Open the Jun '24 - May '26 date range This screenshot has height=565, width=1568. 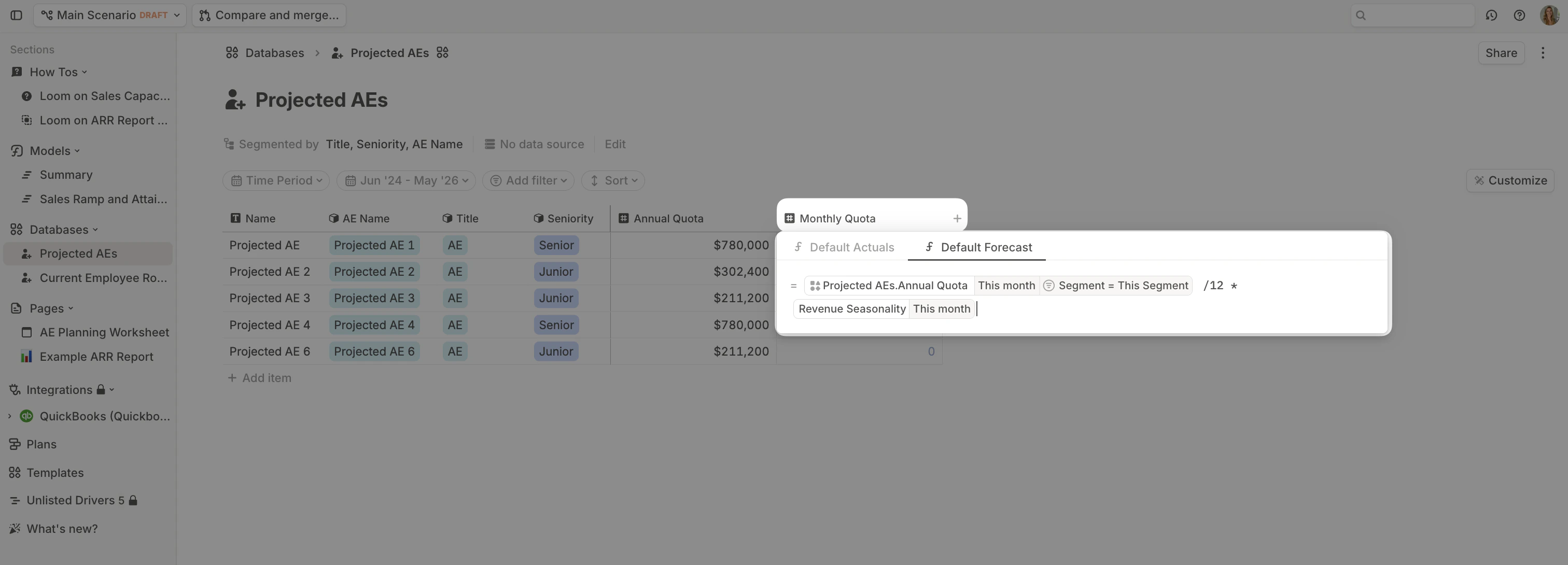coord(407,180)
